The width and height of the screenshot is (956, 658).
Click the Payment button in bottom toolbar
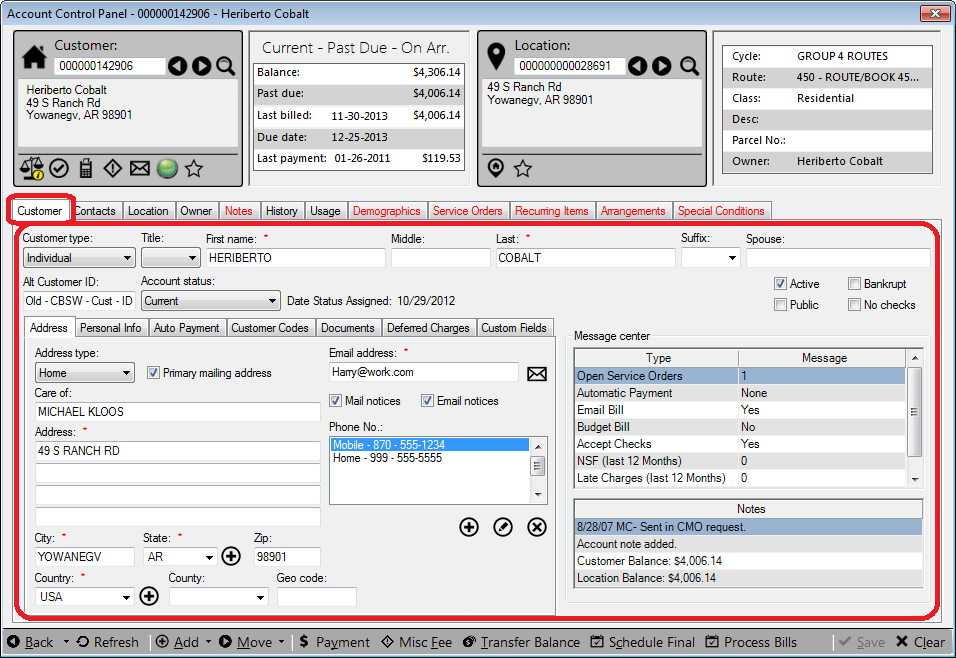(x=335, y=642)
